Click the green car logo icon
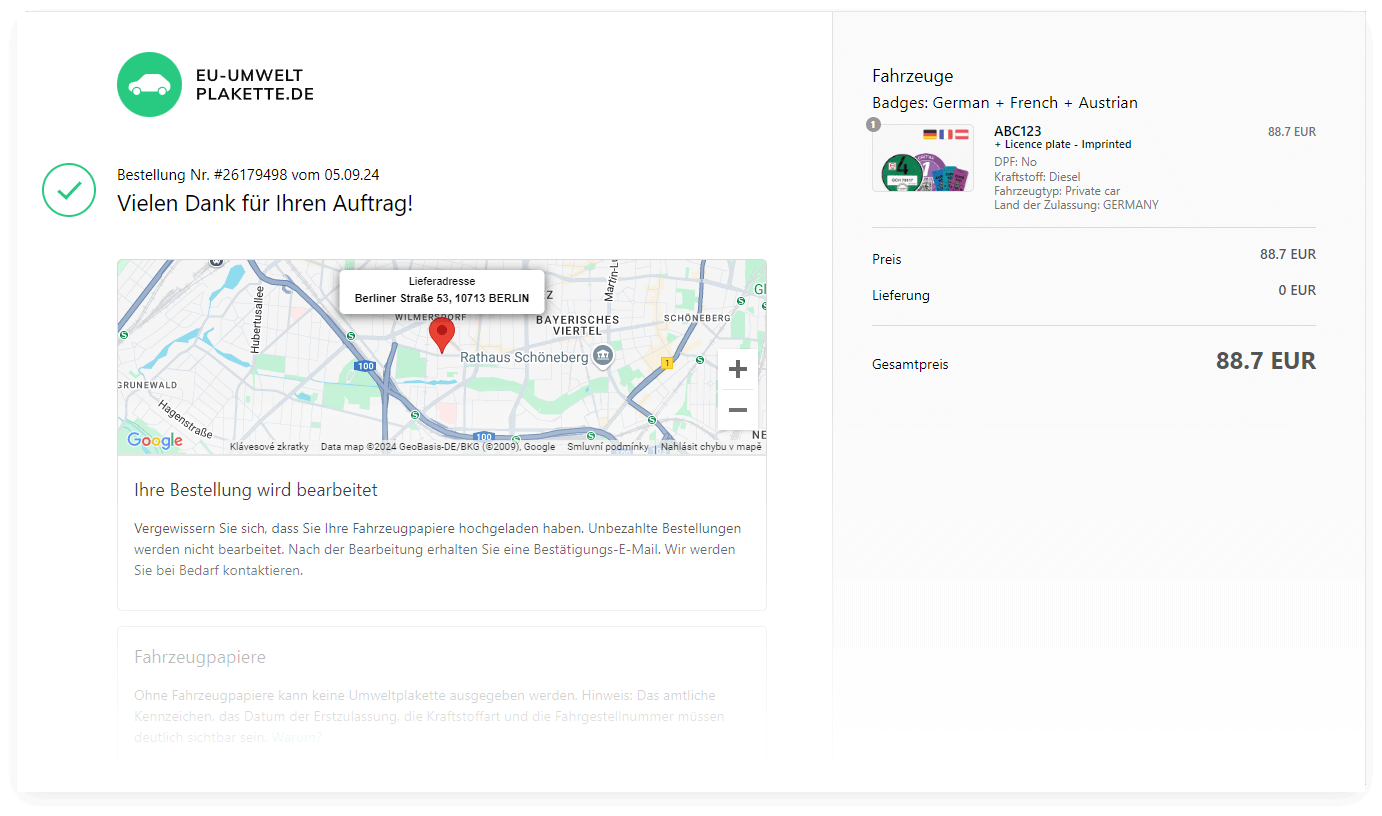The width and height of the screenshot is (1382, 816). [x=149, y=85]
